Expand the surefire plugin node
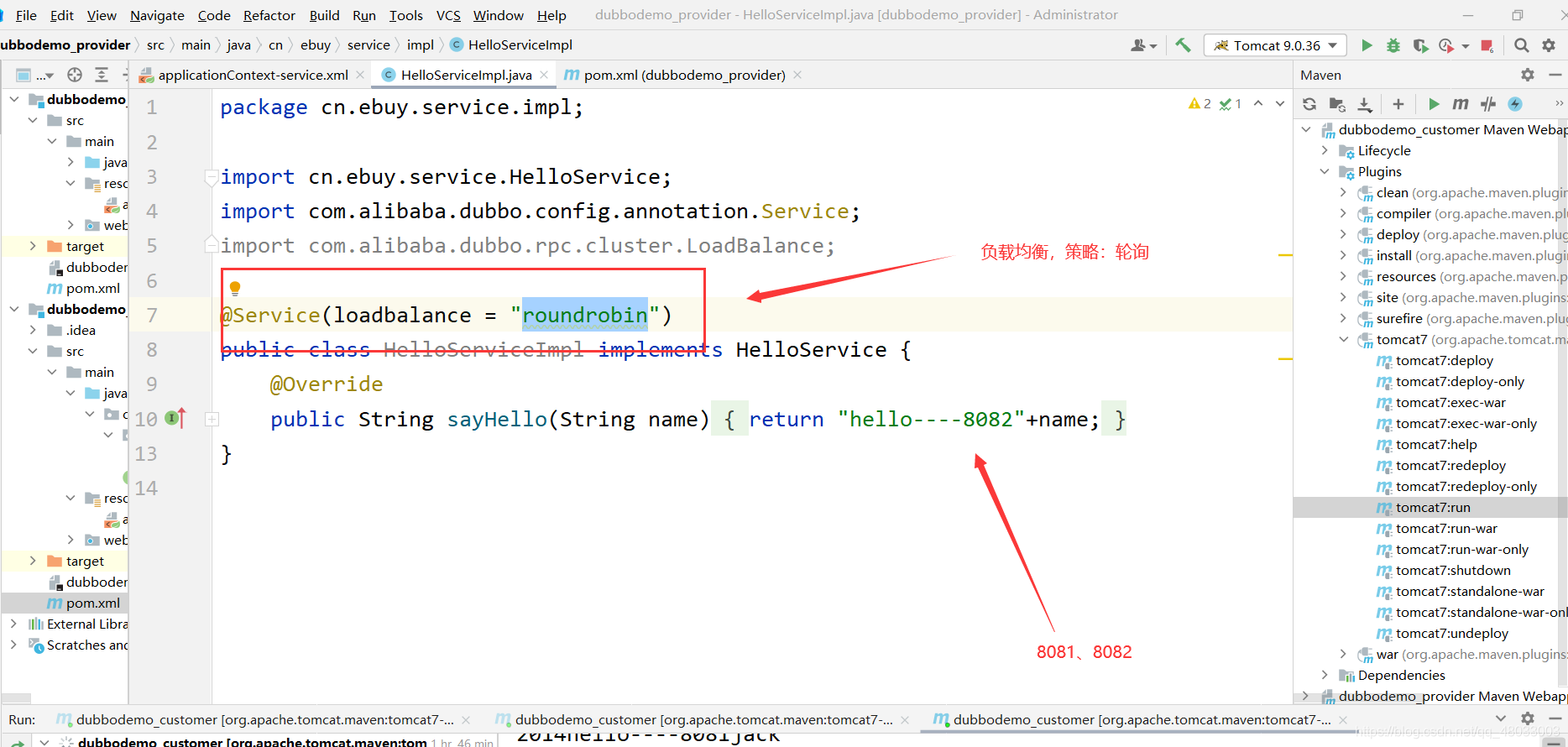 coord(1343,319)
